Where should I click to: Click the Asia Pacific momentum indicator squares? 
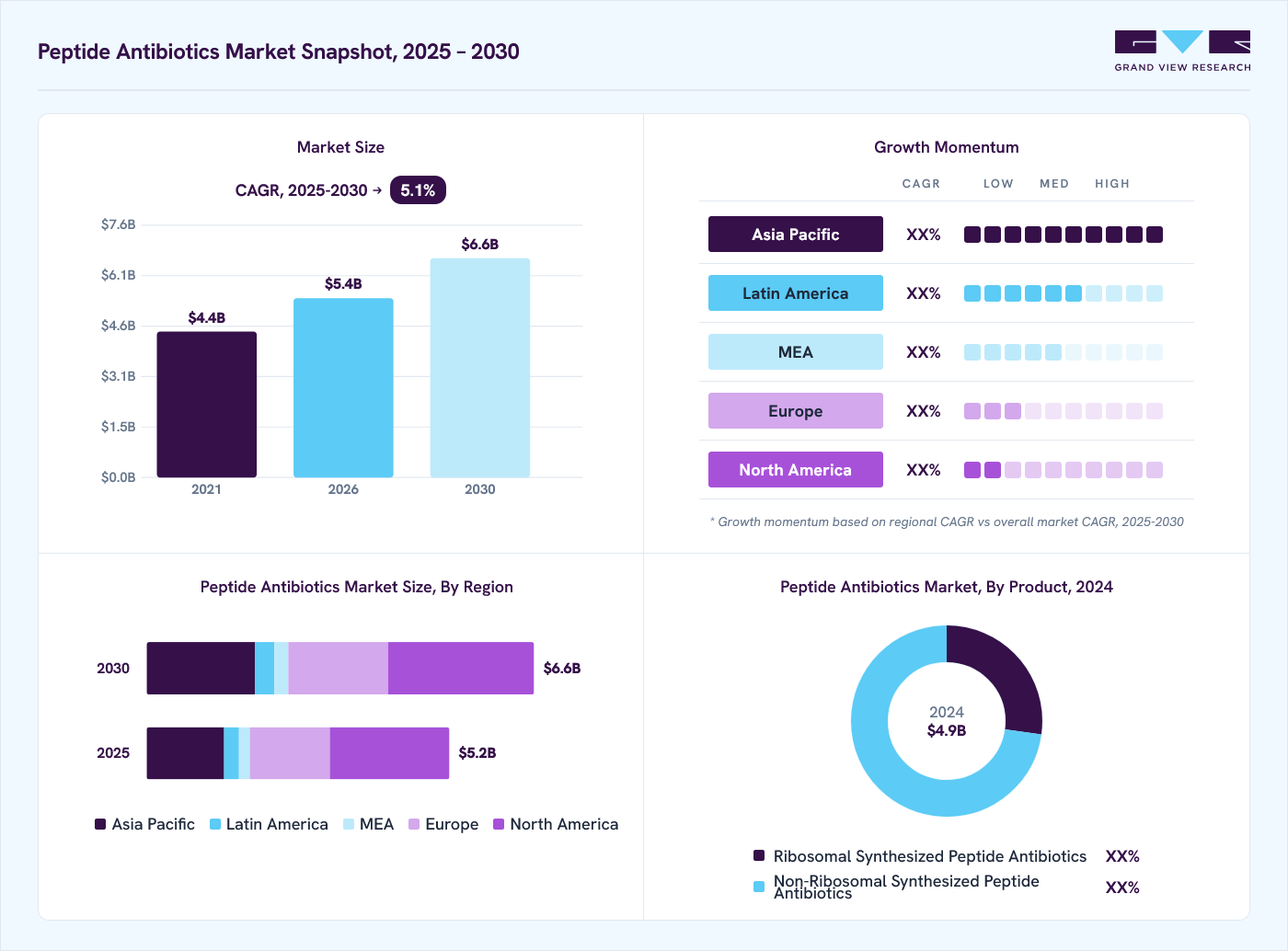(x=1064, y=235)
